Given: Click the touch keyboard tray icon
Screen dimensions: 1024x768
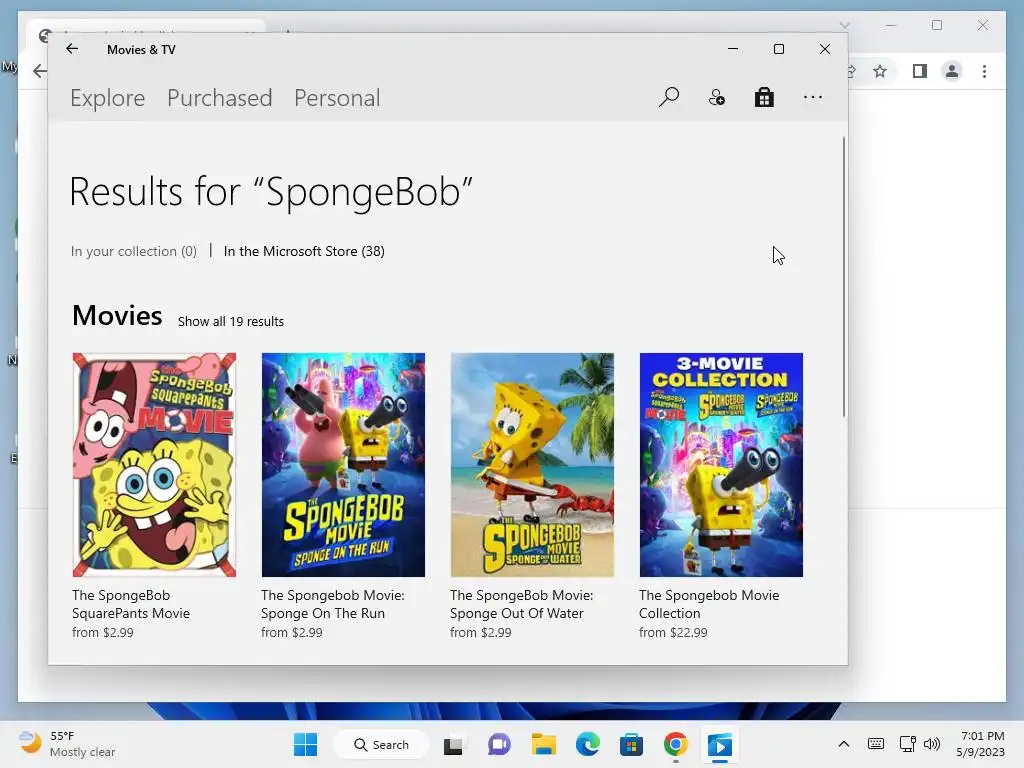Looking at the screenshot, I should (876, 744).
